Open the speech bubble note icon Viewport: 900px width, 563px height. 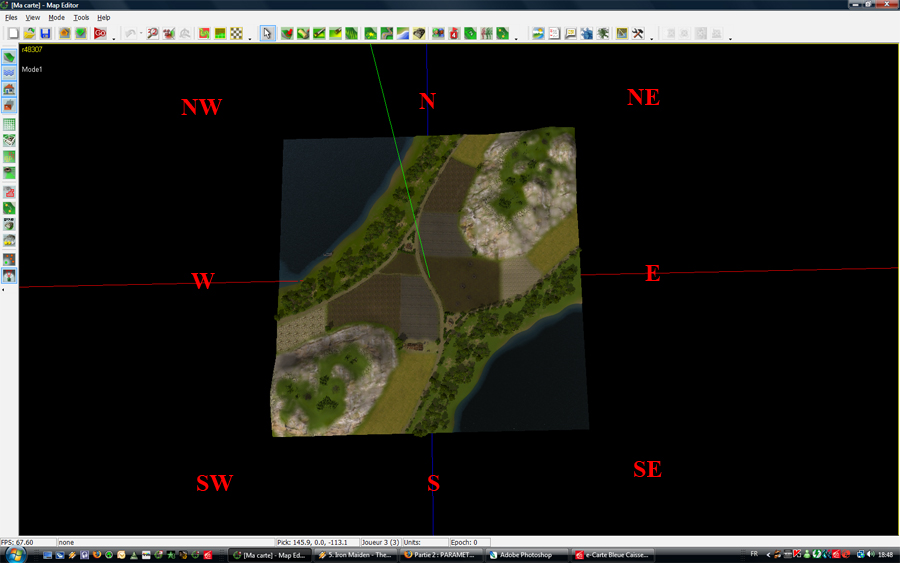coord(570,33)
